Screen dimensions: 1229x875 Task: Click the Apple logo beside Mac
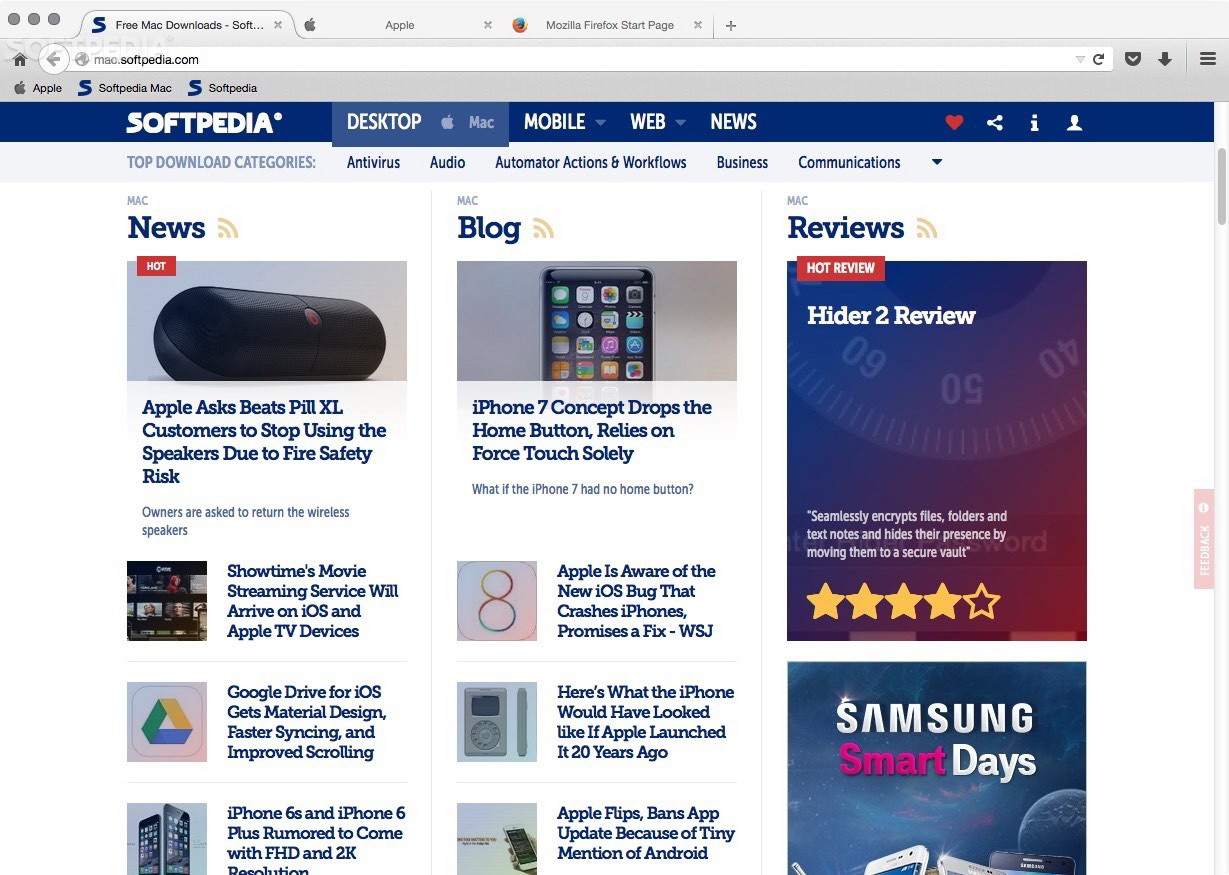coord(448,122)
